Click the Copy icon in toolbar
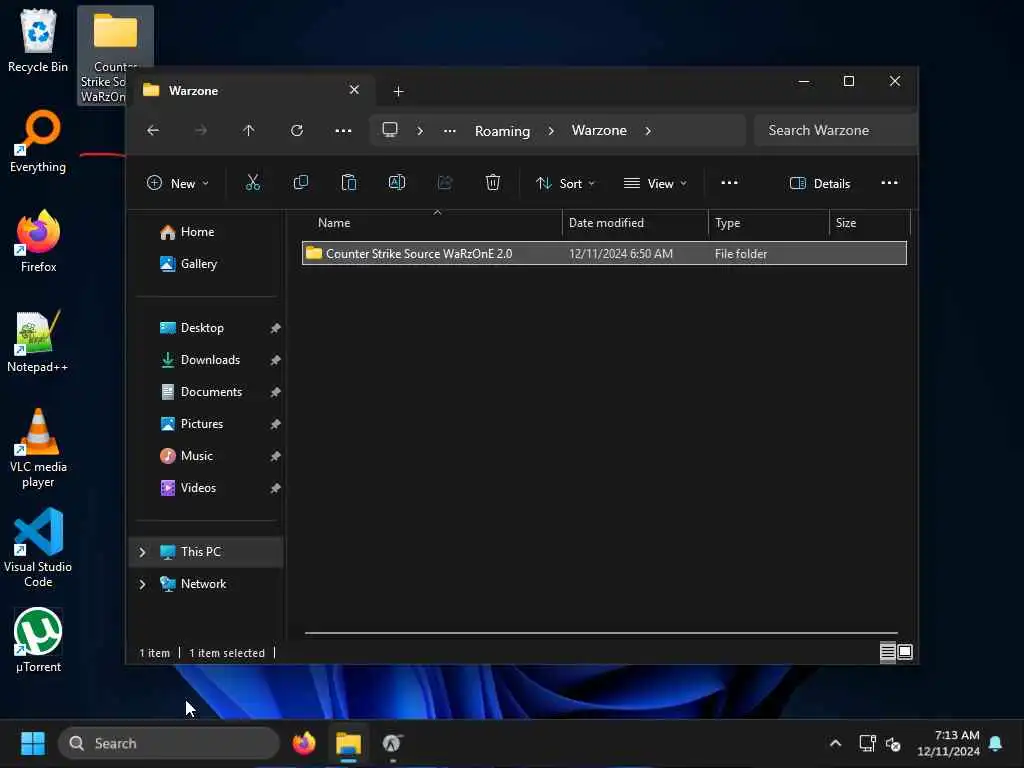This screenshot has width=1024, height=768. click(x=300, y=183)
